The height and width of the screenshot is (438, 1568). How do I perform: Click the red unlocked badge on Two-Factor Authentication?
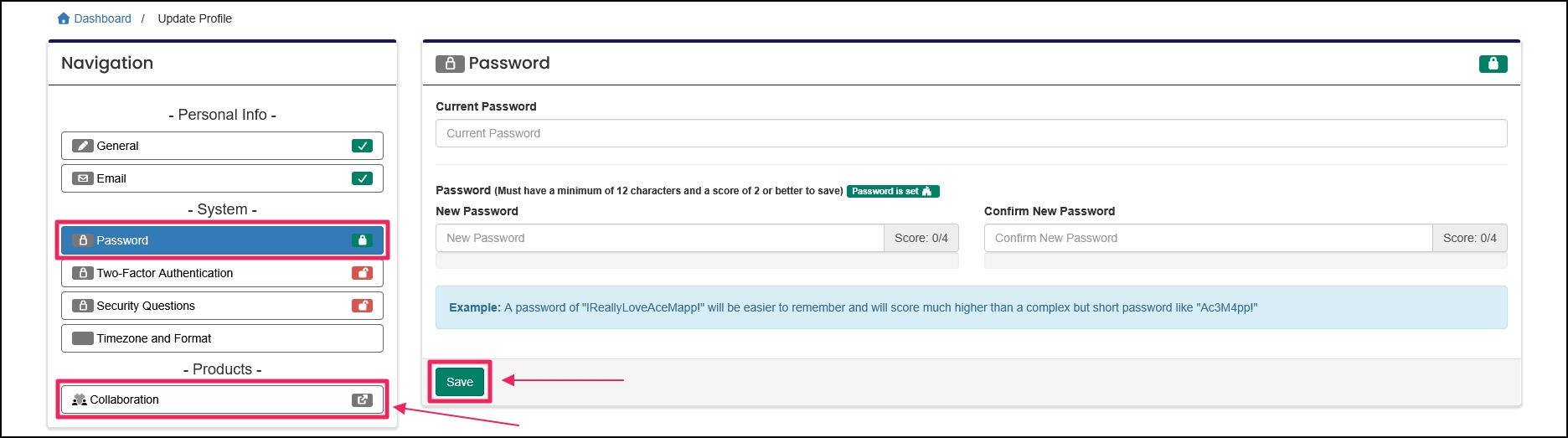coord(362,273)
